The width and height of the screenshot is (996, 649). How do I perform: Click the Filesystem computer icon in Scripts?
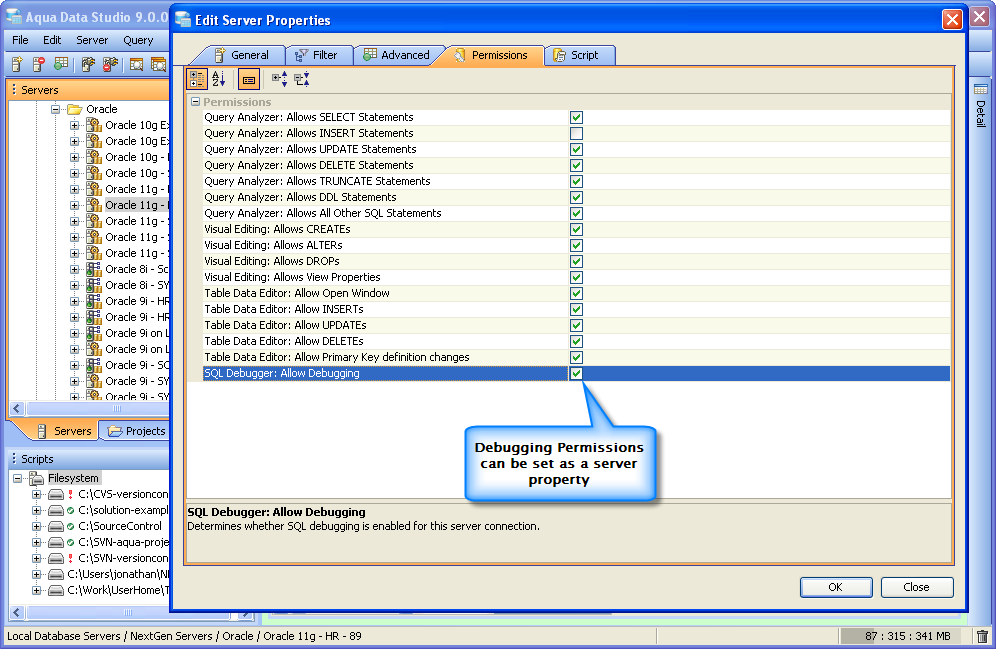coord(37,478)
